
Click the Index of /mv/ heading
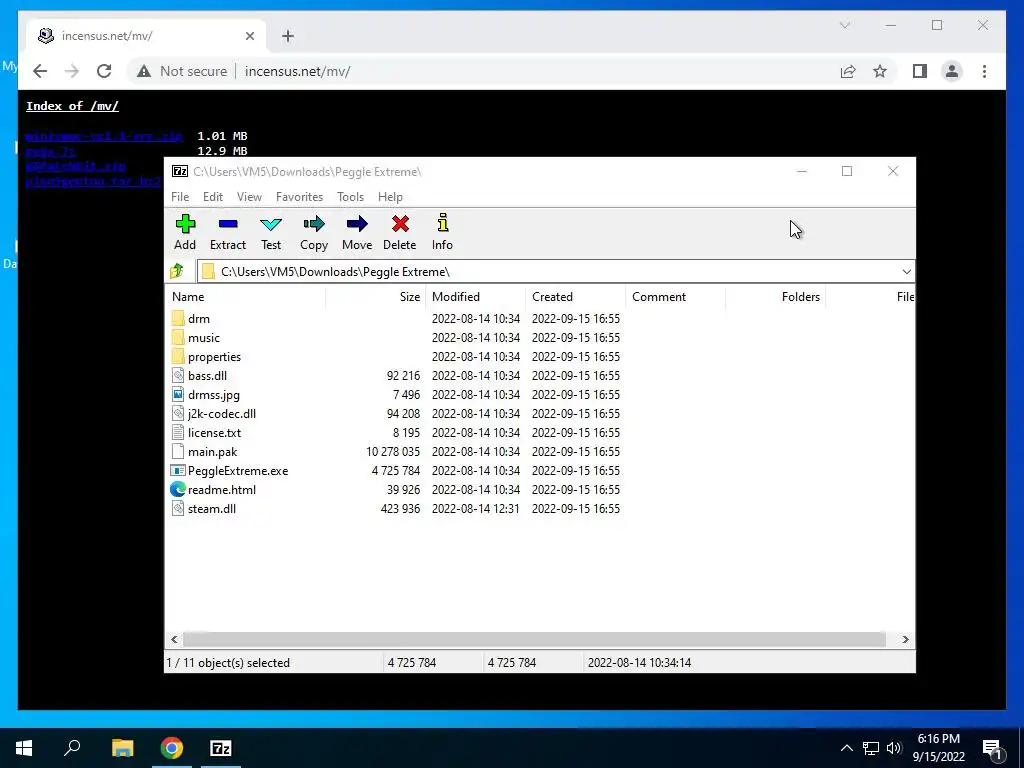tap(72, 106)
